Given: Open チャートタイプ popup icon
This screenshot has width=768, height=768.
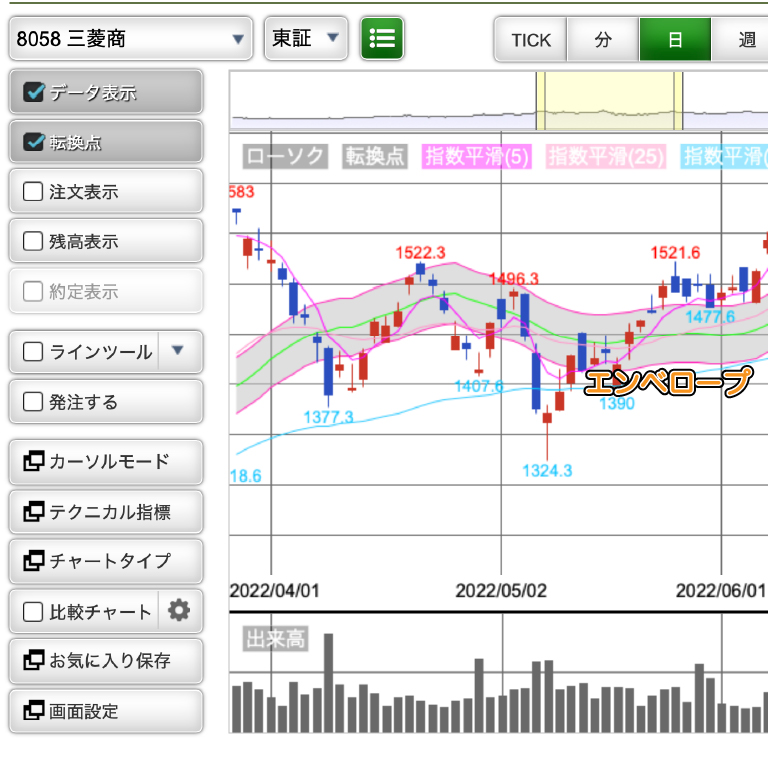Looking at the screenshot, I should tap(34, 561).
